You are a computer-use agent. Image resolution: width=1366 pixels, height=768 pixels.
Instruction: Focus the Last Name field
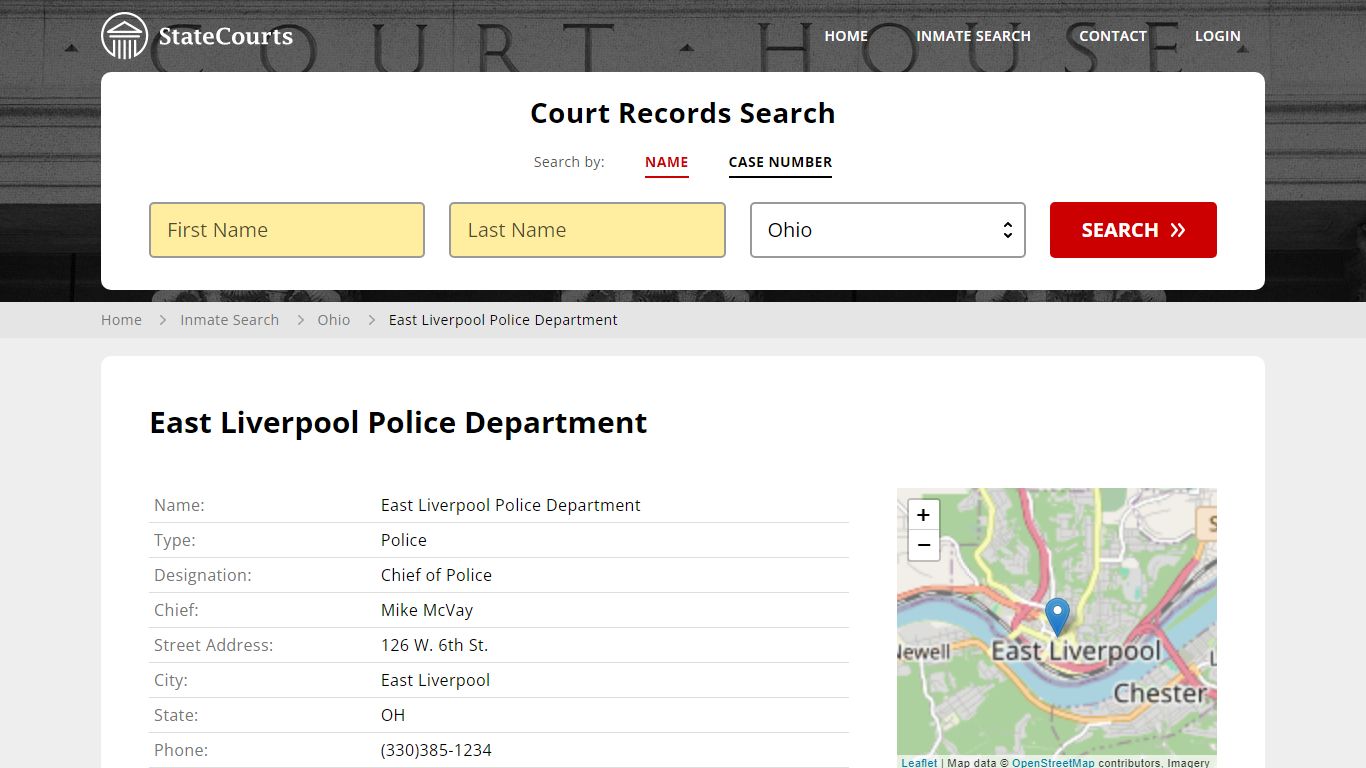(587, 230)
